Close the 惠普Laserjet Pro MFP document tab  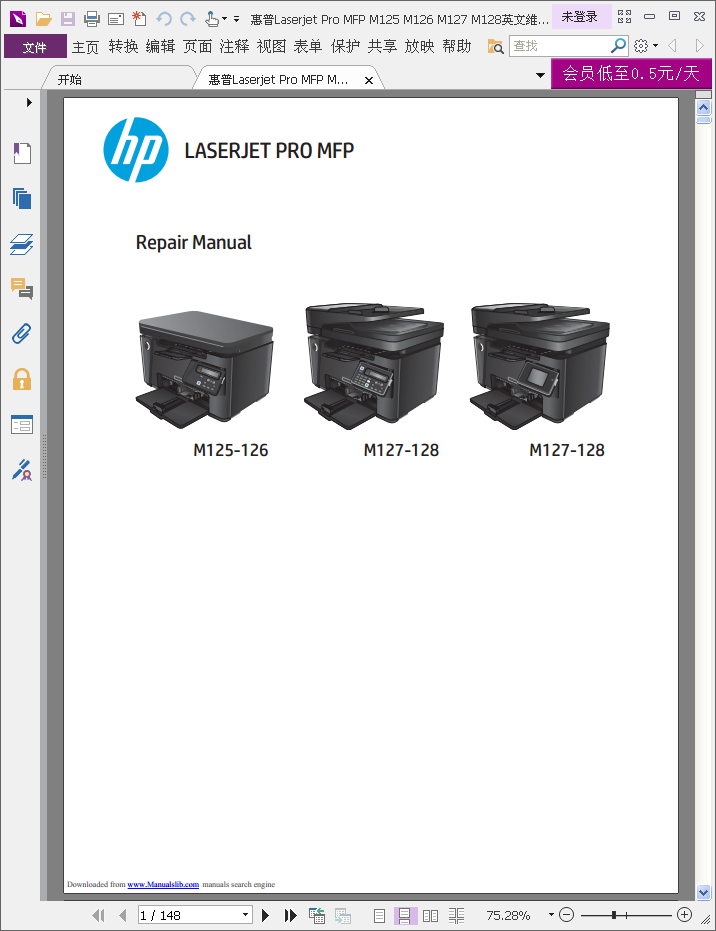point(369,80)
